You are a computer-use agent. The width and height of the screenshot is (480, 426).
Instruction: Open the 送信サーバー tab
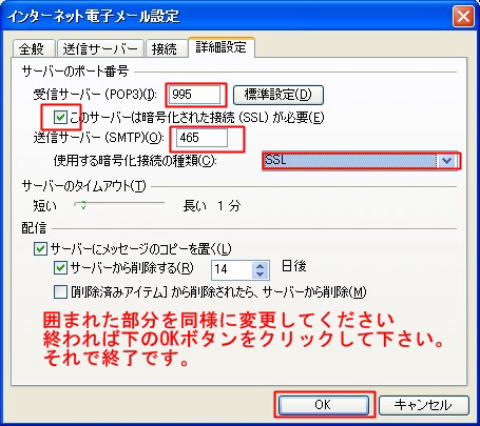click(100, 49)
